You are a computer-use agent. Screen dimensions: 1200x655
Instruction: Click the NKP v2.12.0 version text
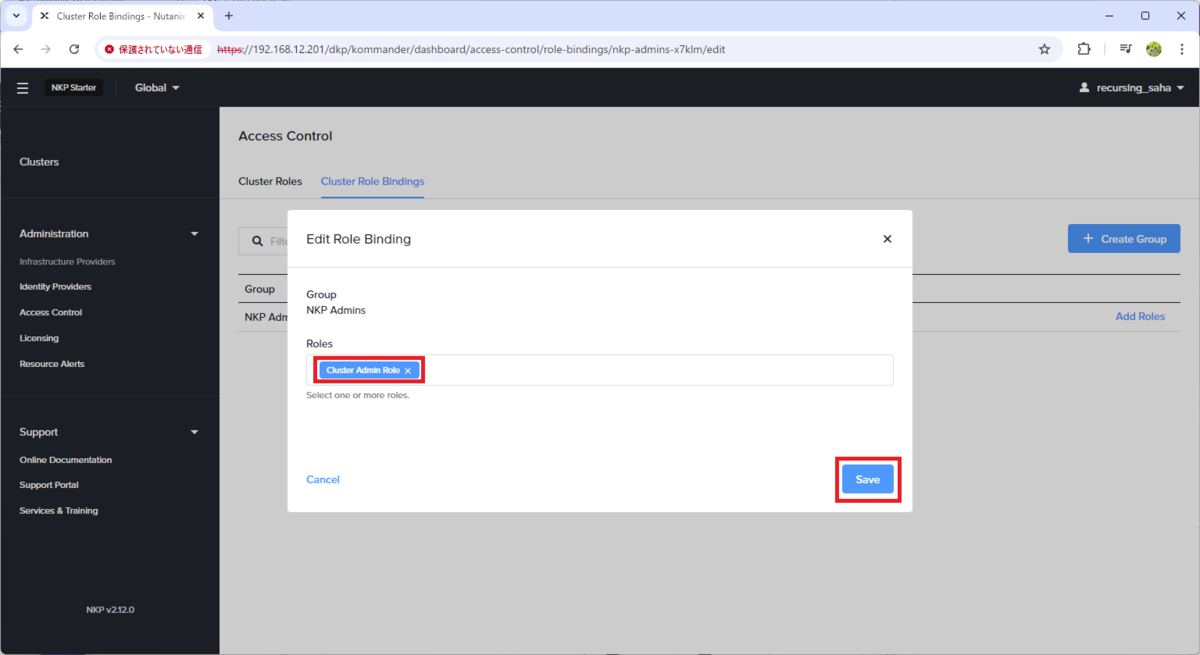(x=110, y=610)
